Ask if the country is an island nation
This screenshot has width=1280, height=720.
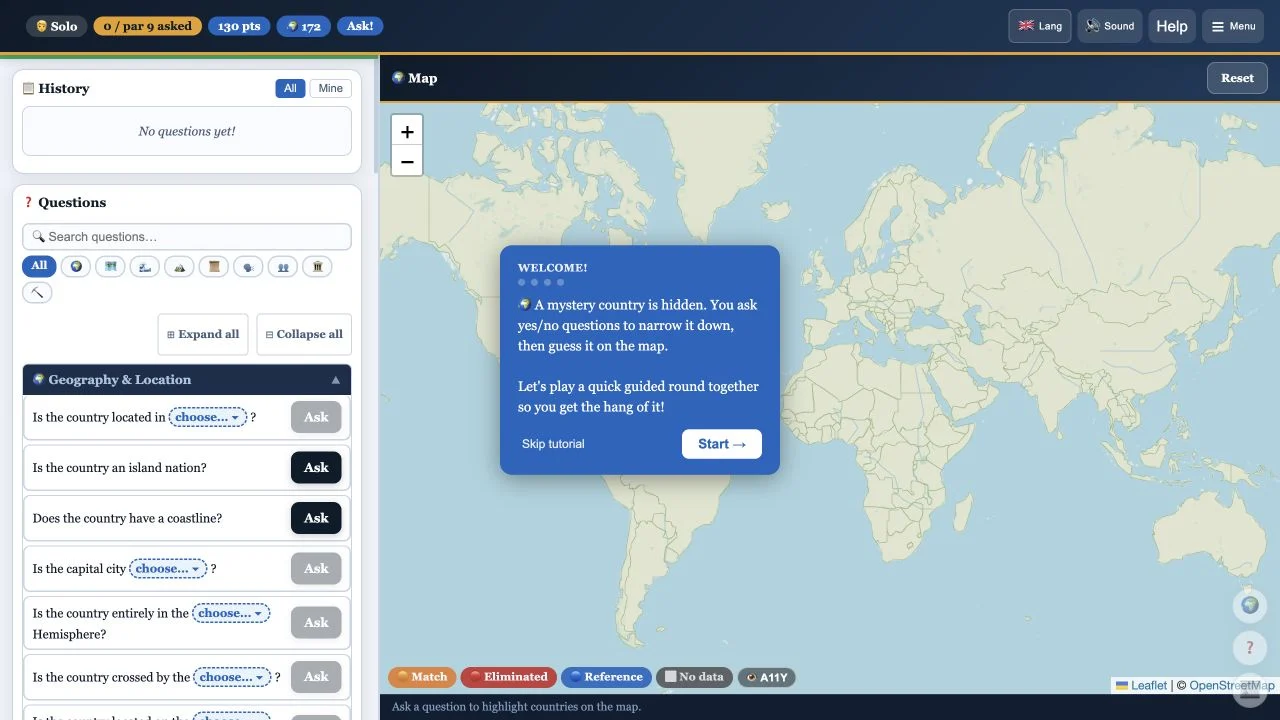316,468
